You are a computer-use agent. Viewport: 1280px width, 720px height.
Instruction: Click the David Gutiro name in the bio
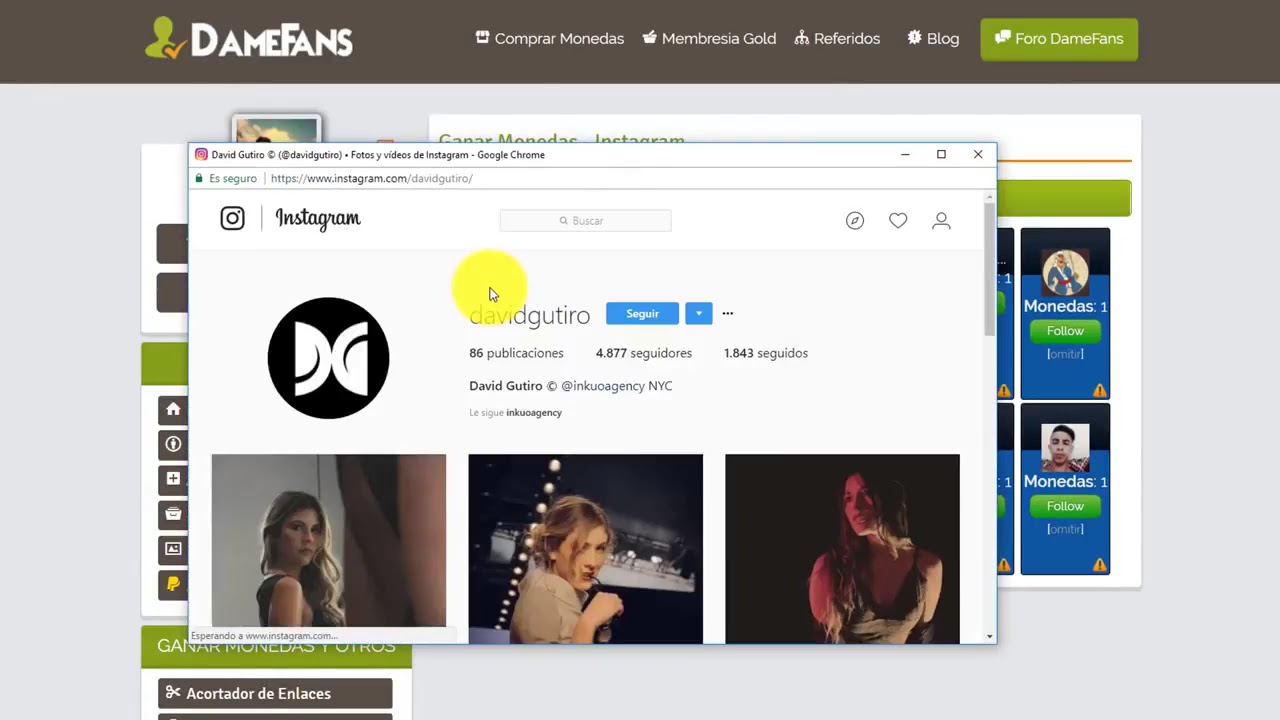pyautogui.click(x=506, y=386)
